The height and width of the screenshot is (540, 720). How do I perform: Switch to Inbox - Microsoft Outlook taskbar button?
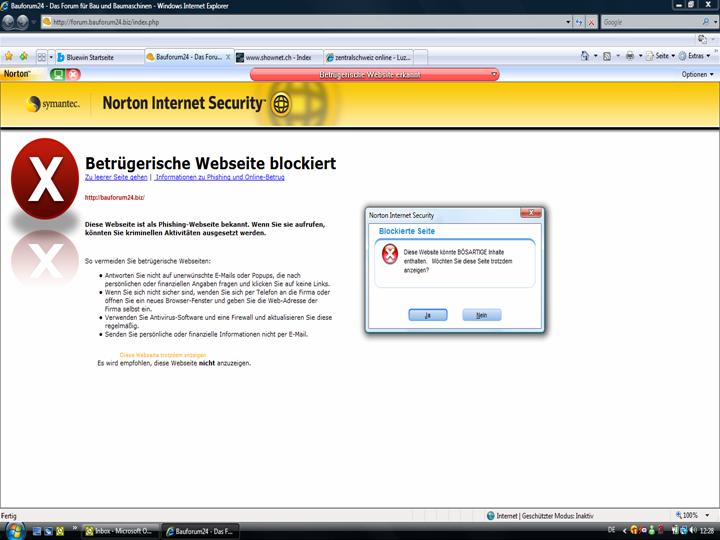pos(120,531)
